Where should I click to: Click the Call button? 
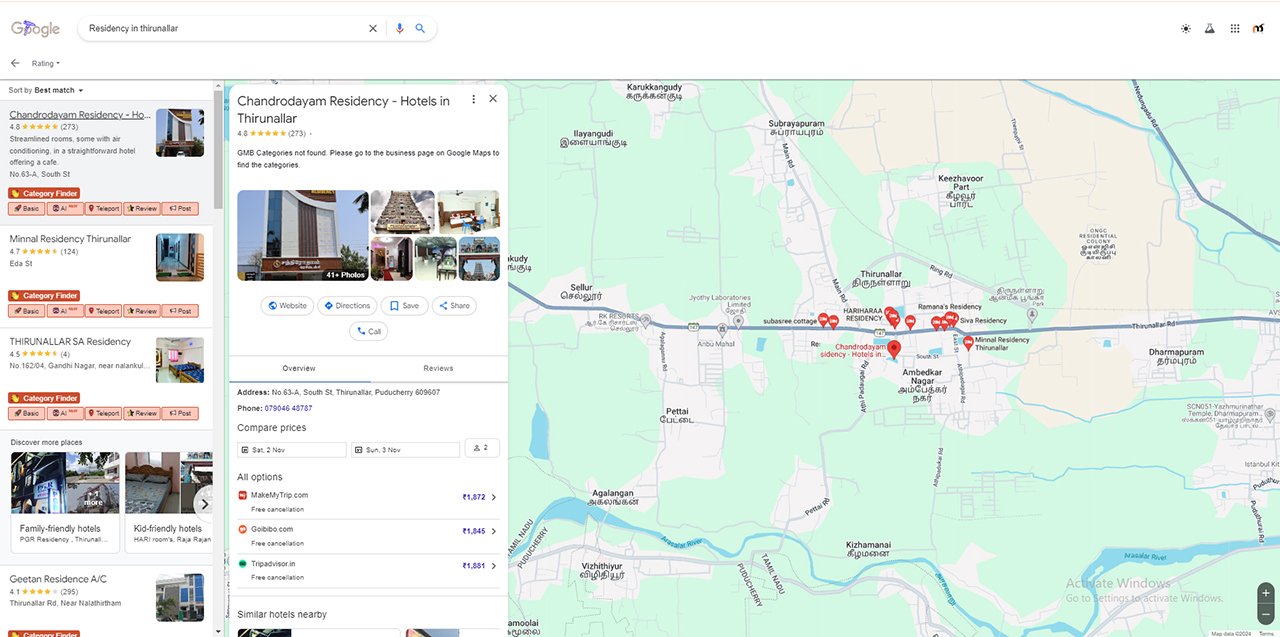(368, 331)
